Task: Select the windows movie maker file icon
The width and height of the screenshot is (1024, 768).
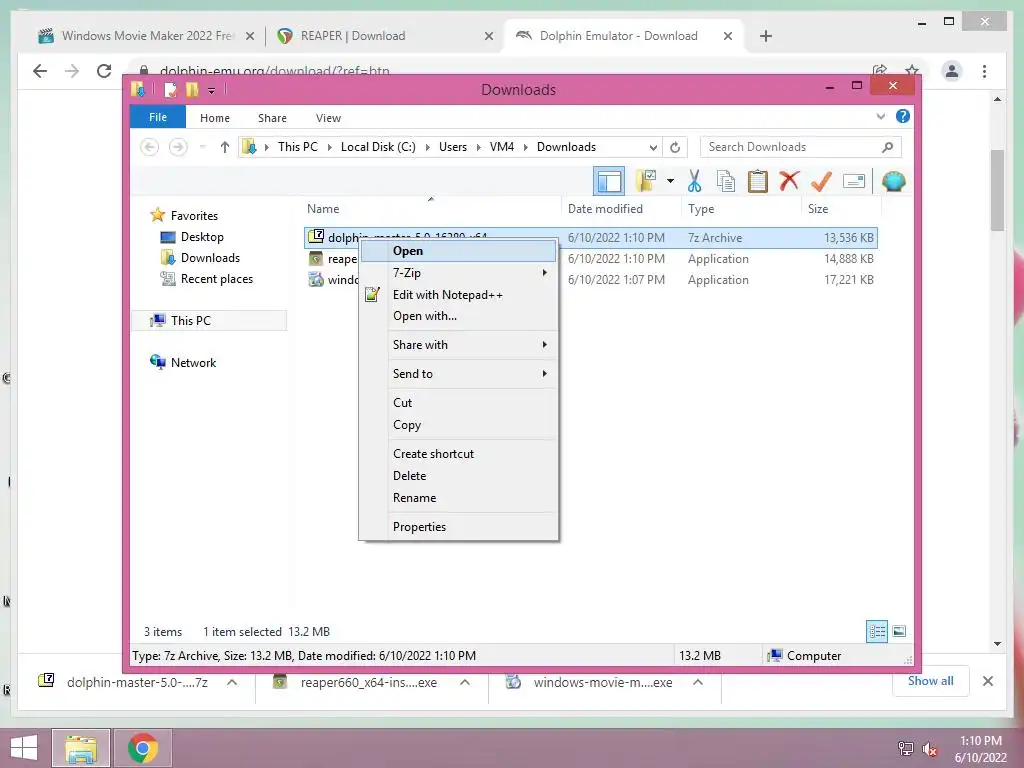Action: click(x=316, y=280)
